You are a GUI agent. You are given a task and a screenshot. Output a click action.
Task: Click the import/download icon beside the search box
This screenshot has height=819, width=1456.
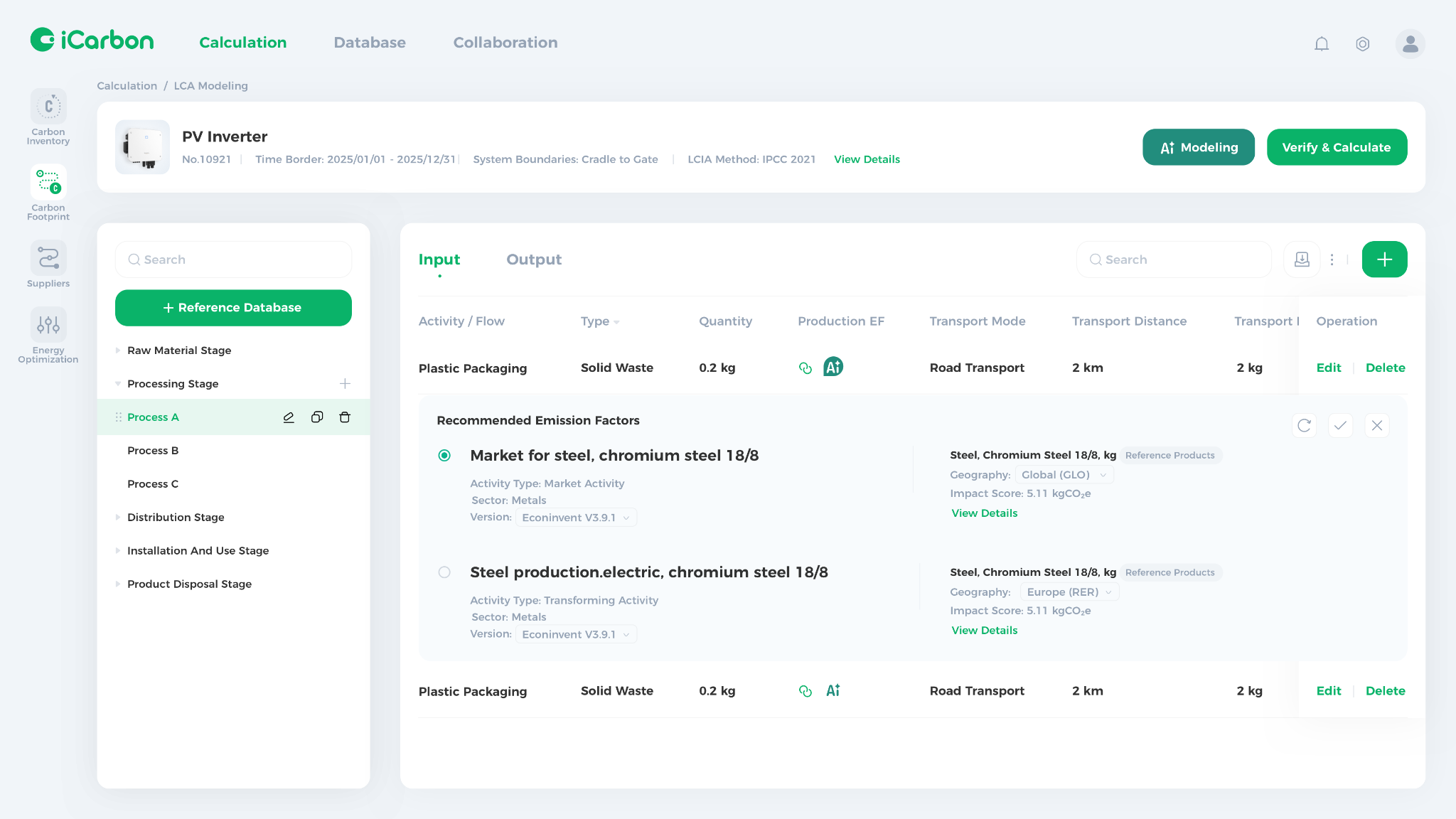click(x=1302, y=259)
